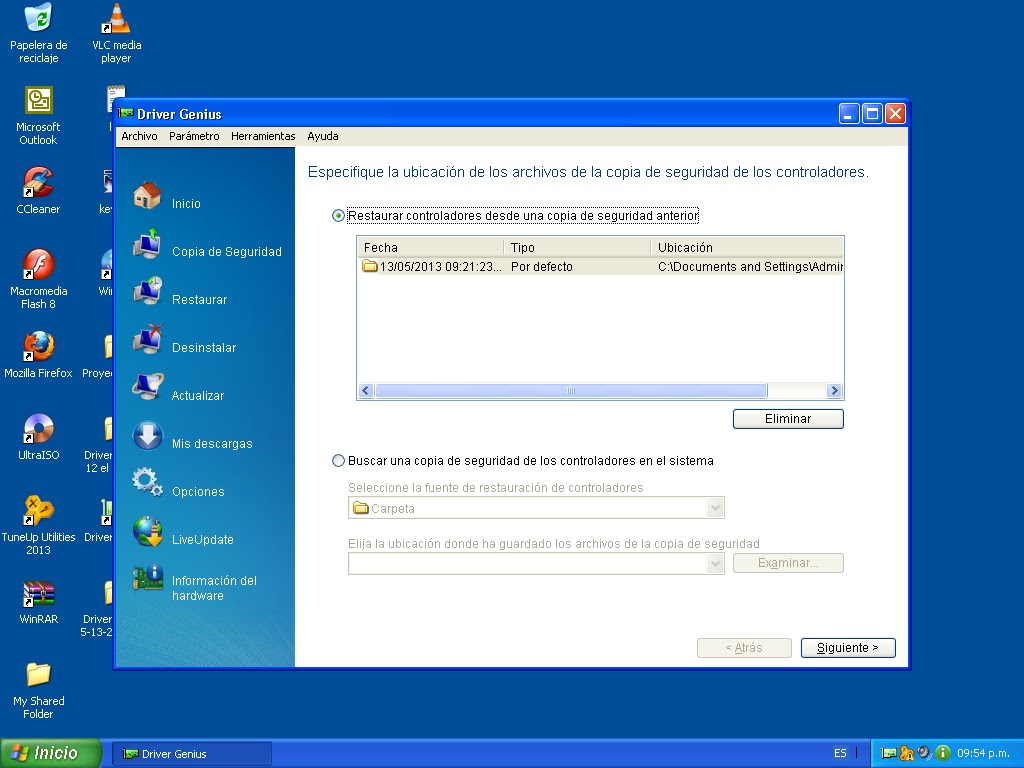
Task: Open the Herramientas menu
Action: coord(263,136)
